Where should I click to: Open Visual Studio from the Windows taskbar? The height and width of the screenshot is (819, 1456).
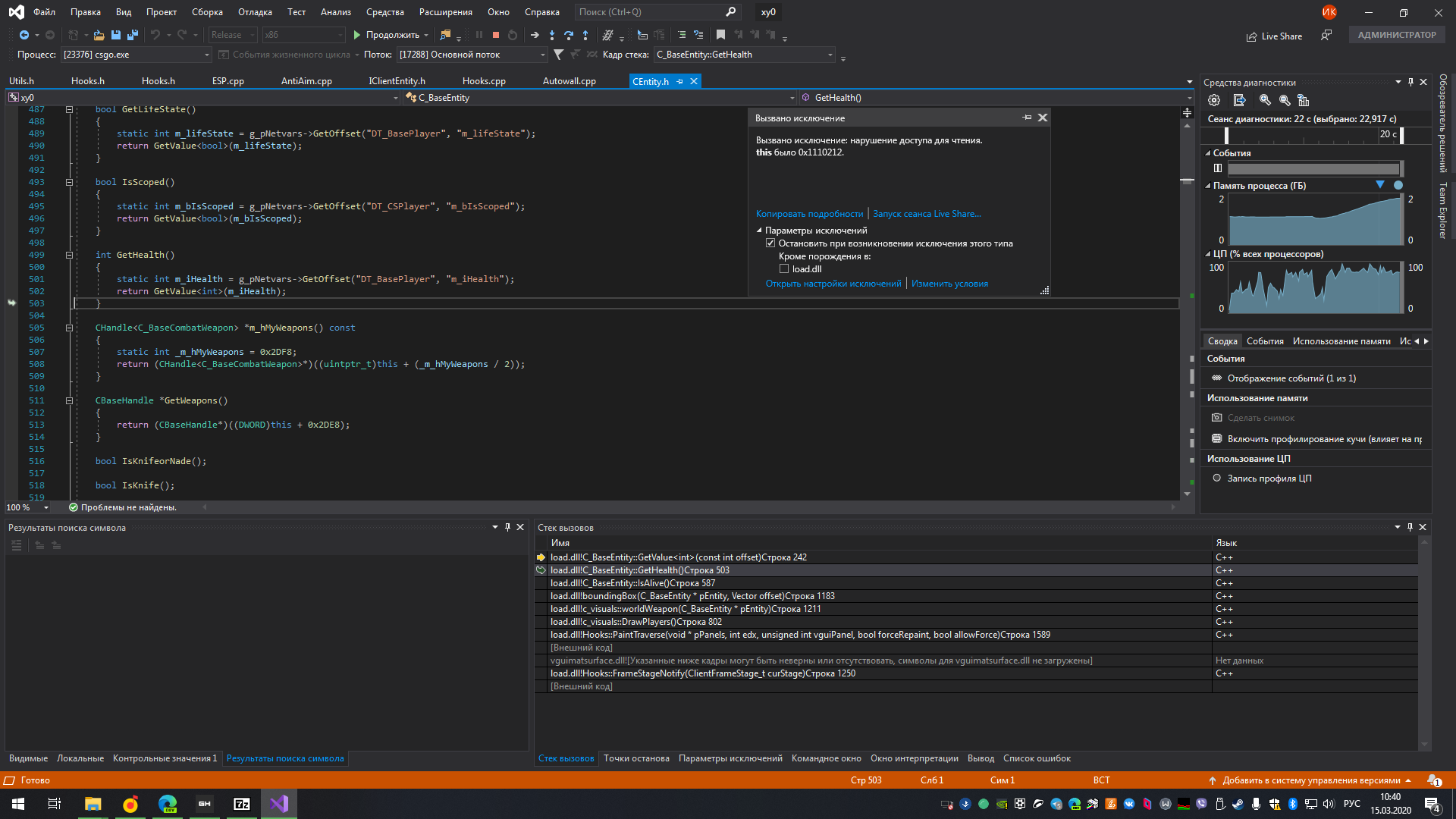click(x=278, y=804)
